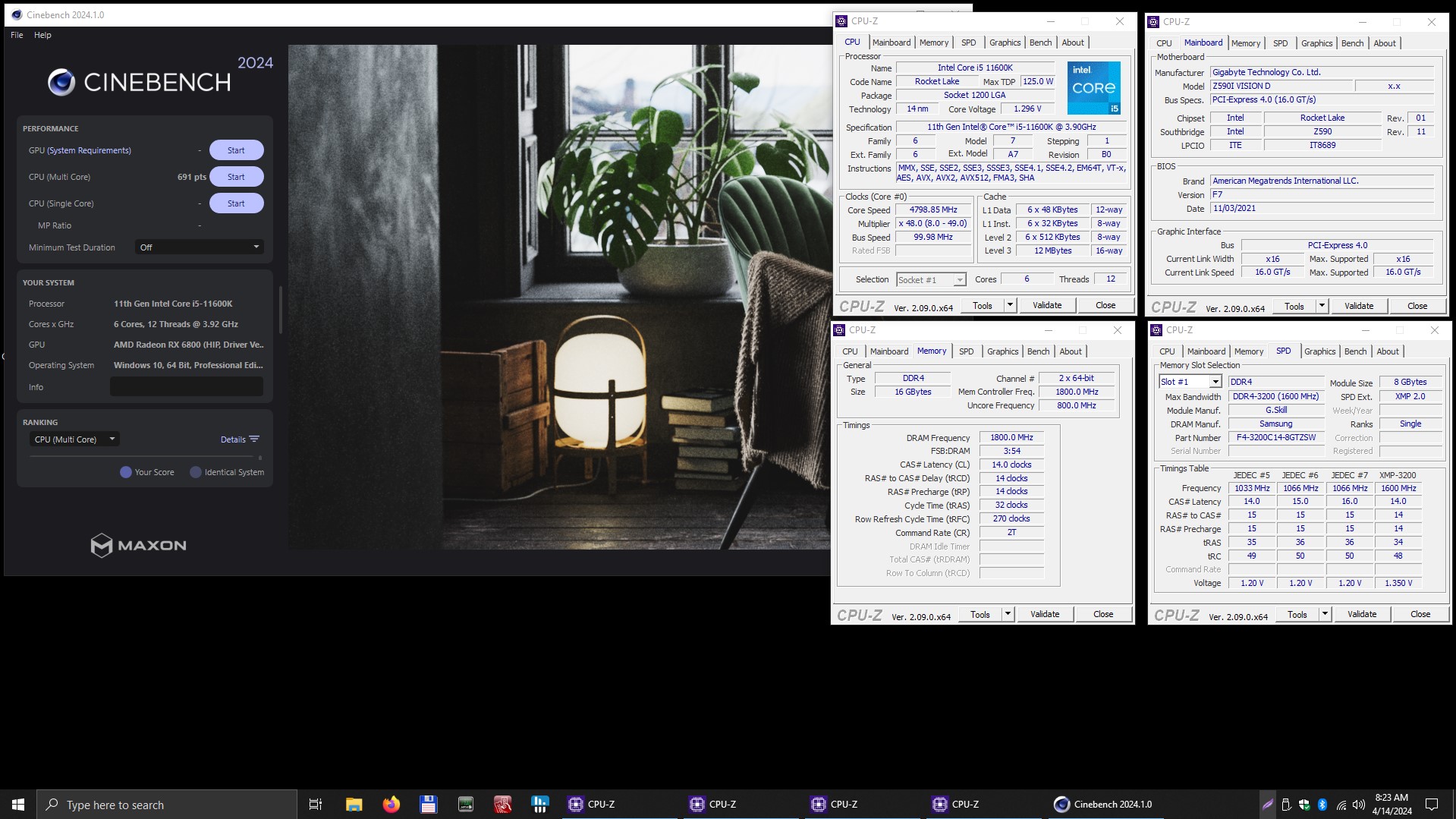
Task: Click the rendered room preview image
Action: [x=559, y=297]
